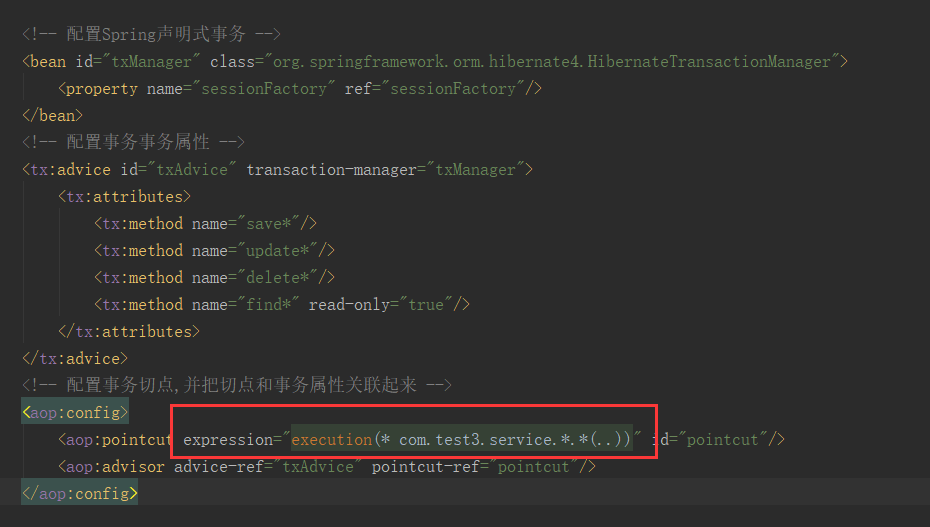930x527 pixels.
Task: Click the aop:pointcut tag name
Action: (119, 440)
